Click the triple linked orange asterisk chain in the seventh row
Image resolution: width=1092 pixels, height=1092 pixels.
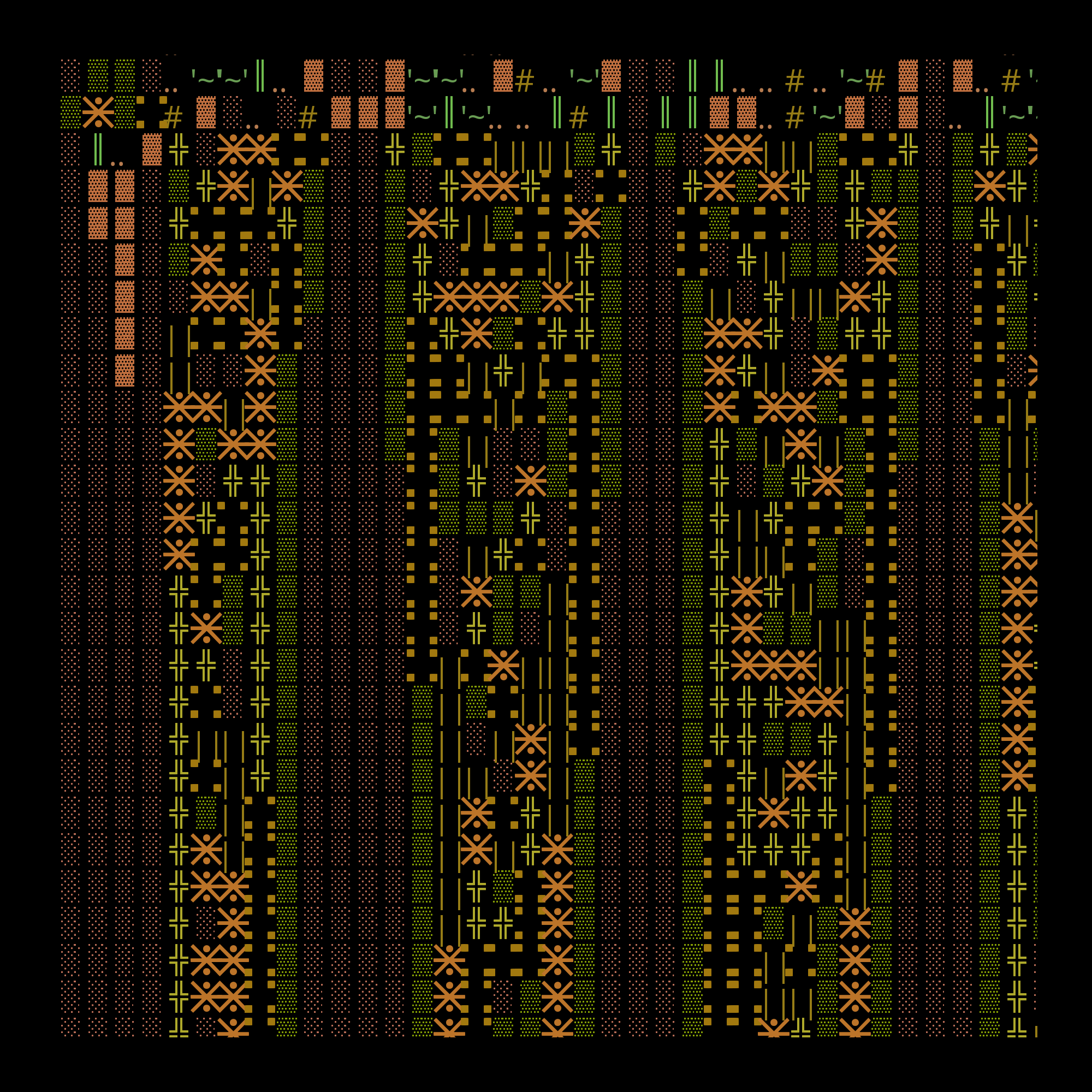tap(477, 296)
